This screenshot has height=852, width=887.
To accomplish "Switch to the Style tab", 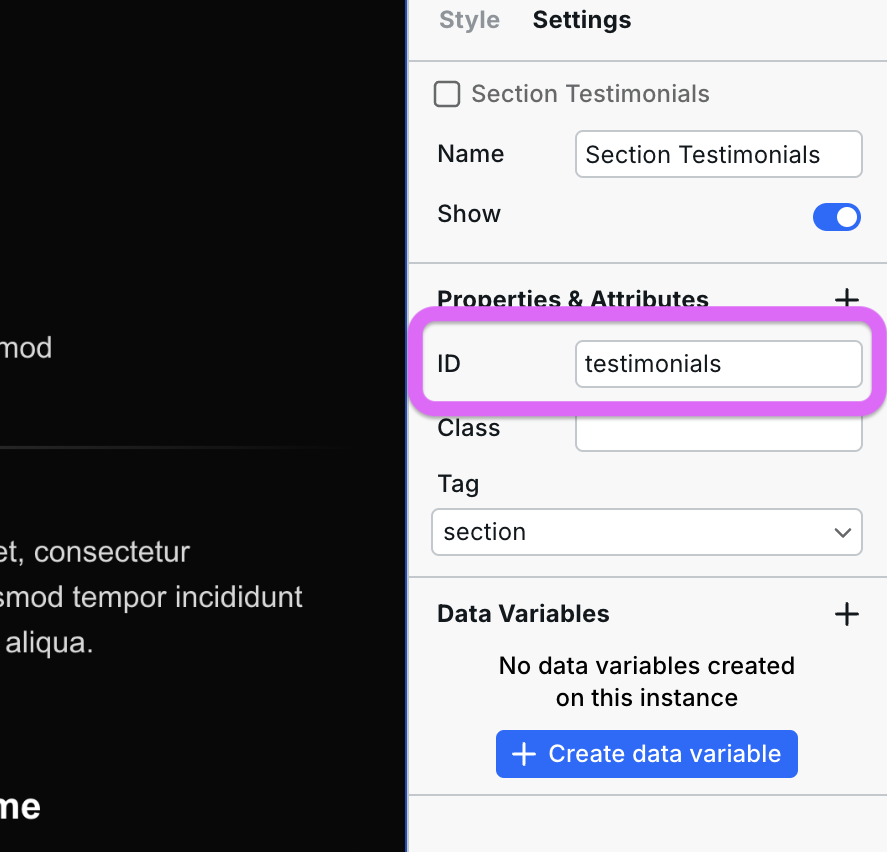I will [469, 20].
